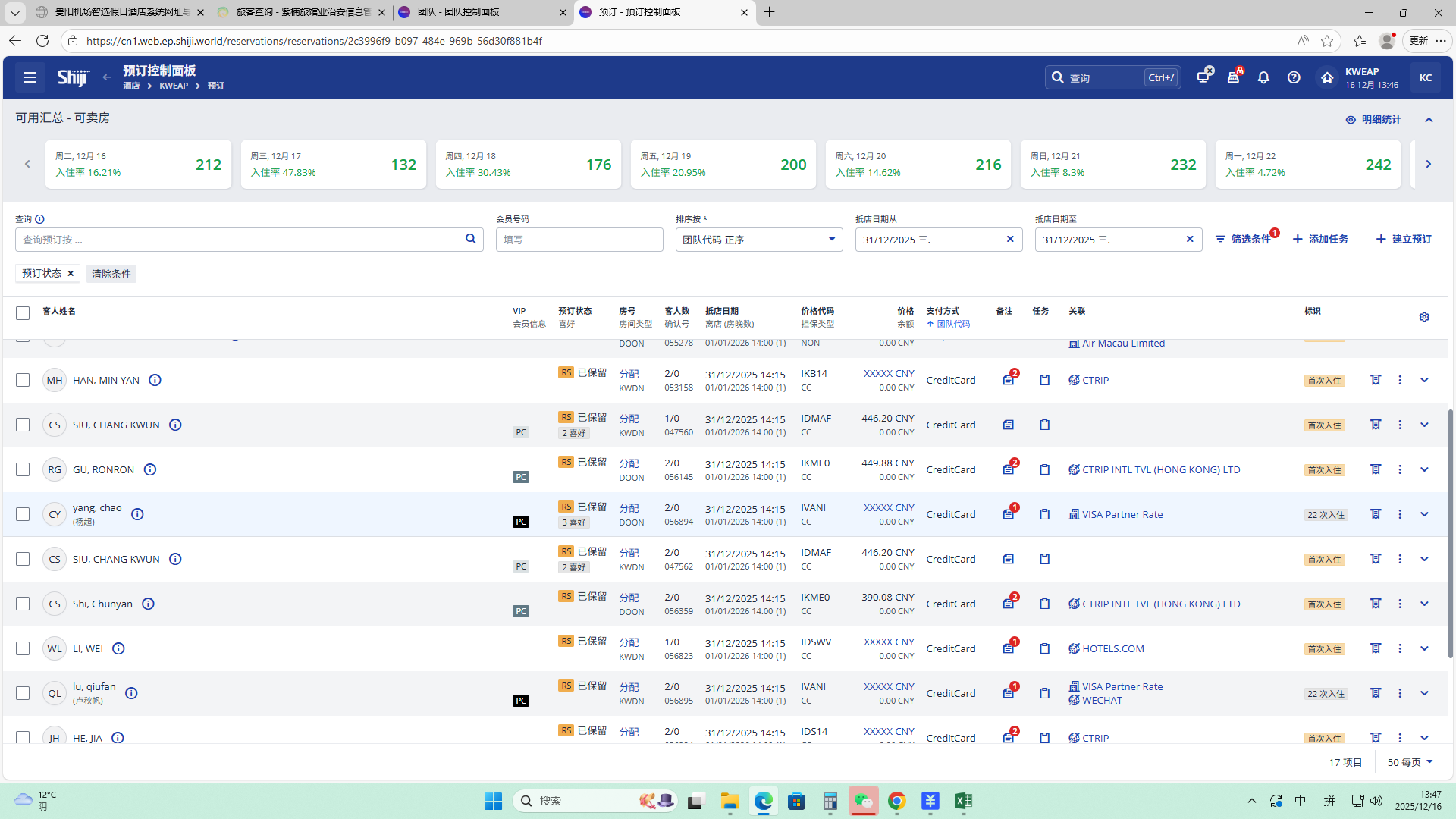1456x819 pixels.
Task: Click info icon beside yang, chao
Action: click(137, 514)
